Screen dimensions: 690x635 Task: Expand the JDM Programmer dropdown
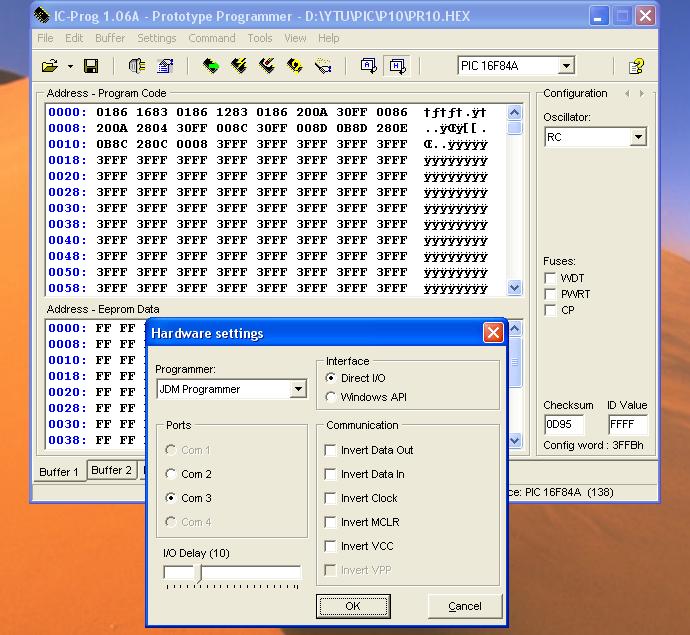point(298,390)
